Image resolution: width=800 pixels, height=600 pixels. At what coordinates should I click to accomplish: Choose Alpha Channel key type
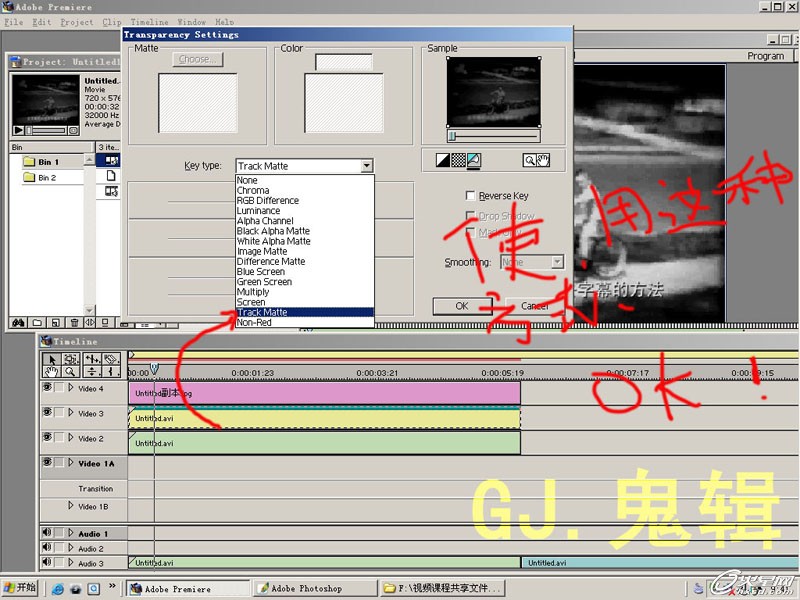coord(305,221)
